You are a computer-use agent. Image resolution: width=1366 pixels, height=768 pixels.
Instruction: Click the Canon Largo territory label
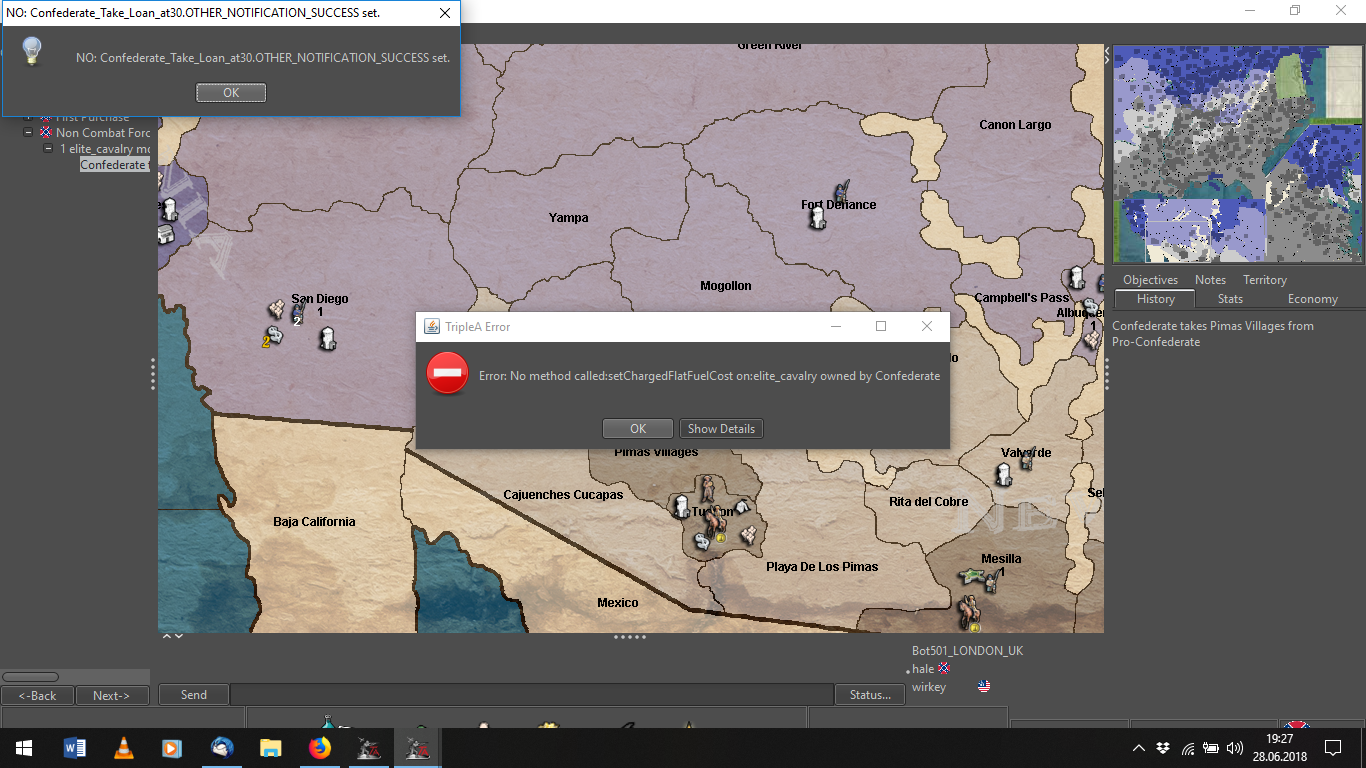(1015, 124)
